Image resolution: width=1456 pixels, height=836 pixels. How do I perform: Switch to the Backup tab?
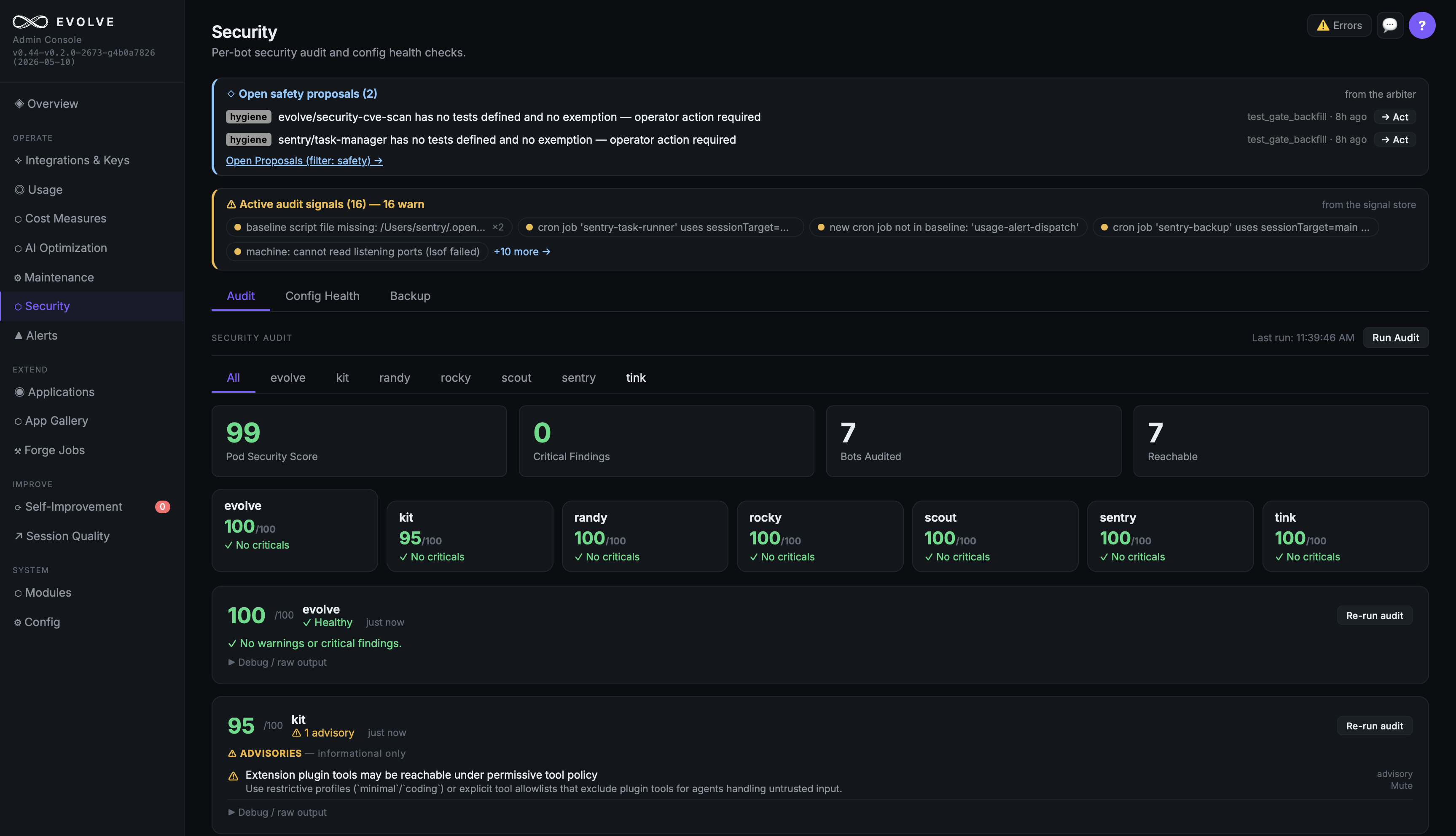pos(410,296)
